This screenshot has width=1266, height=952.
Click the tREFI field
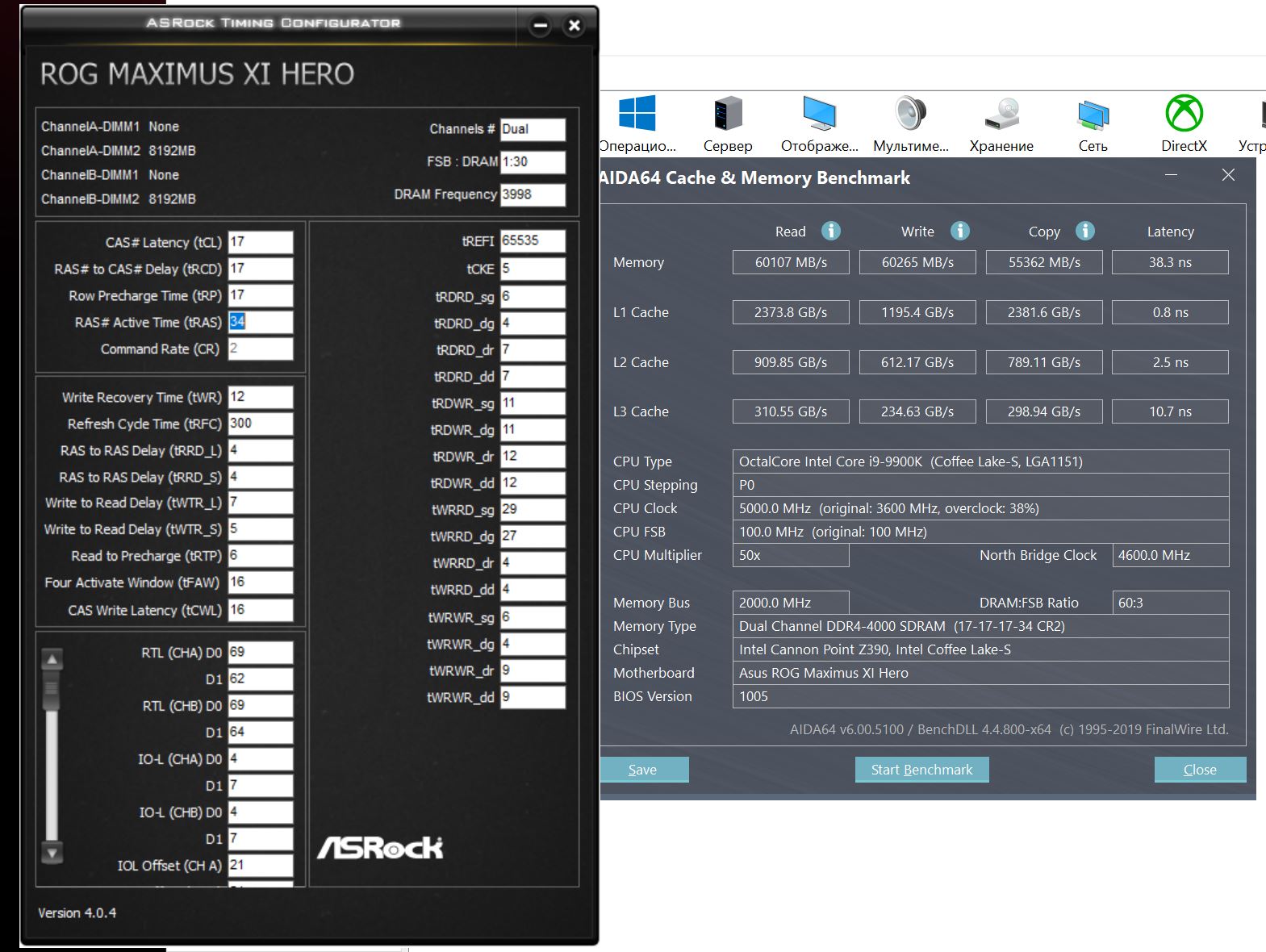click(x=533, y=241)
